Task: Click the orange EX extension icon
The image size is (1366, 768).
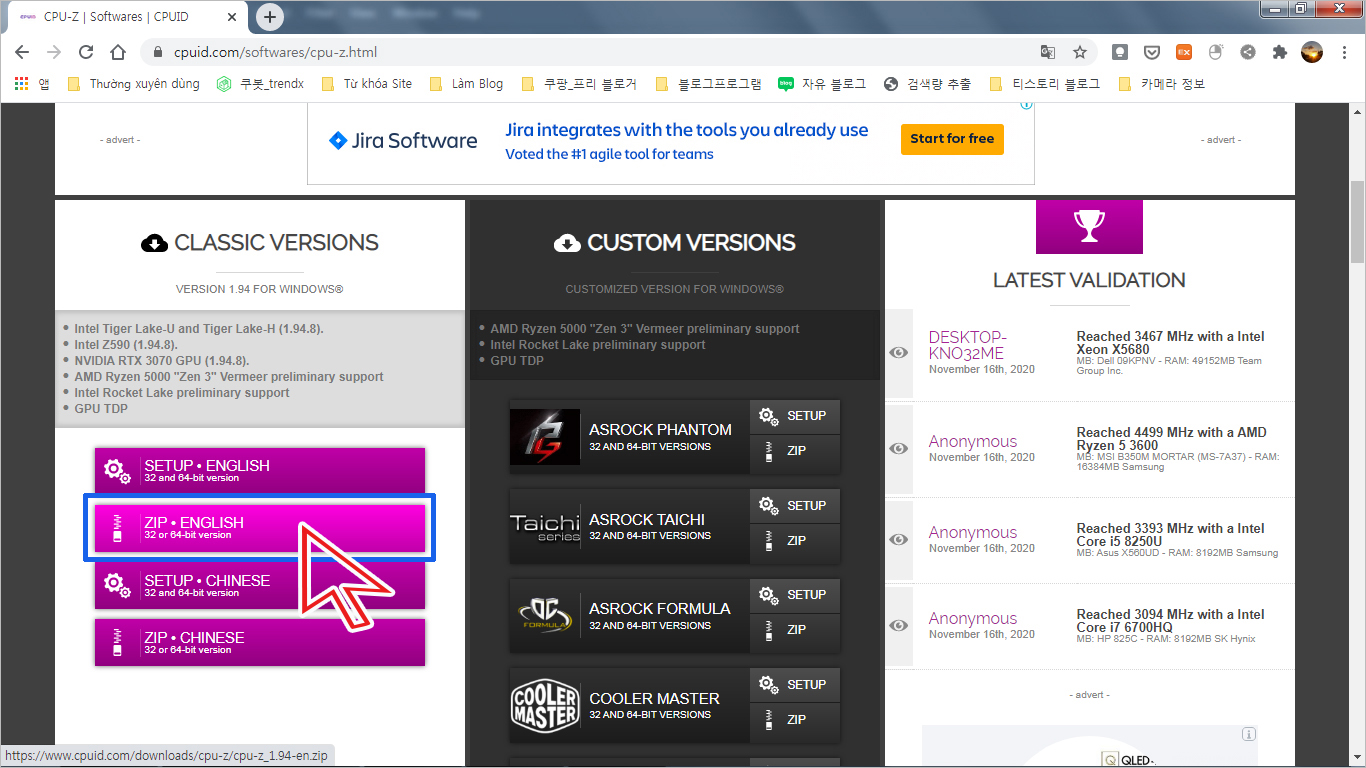Action: 1184,52
